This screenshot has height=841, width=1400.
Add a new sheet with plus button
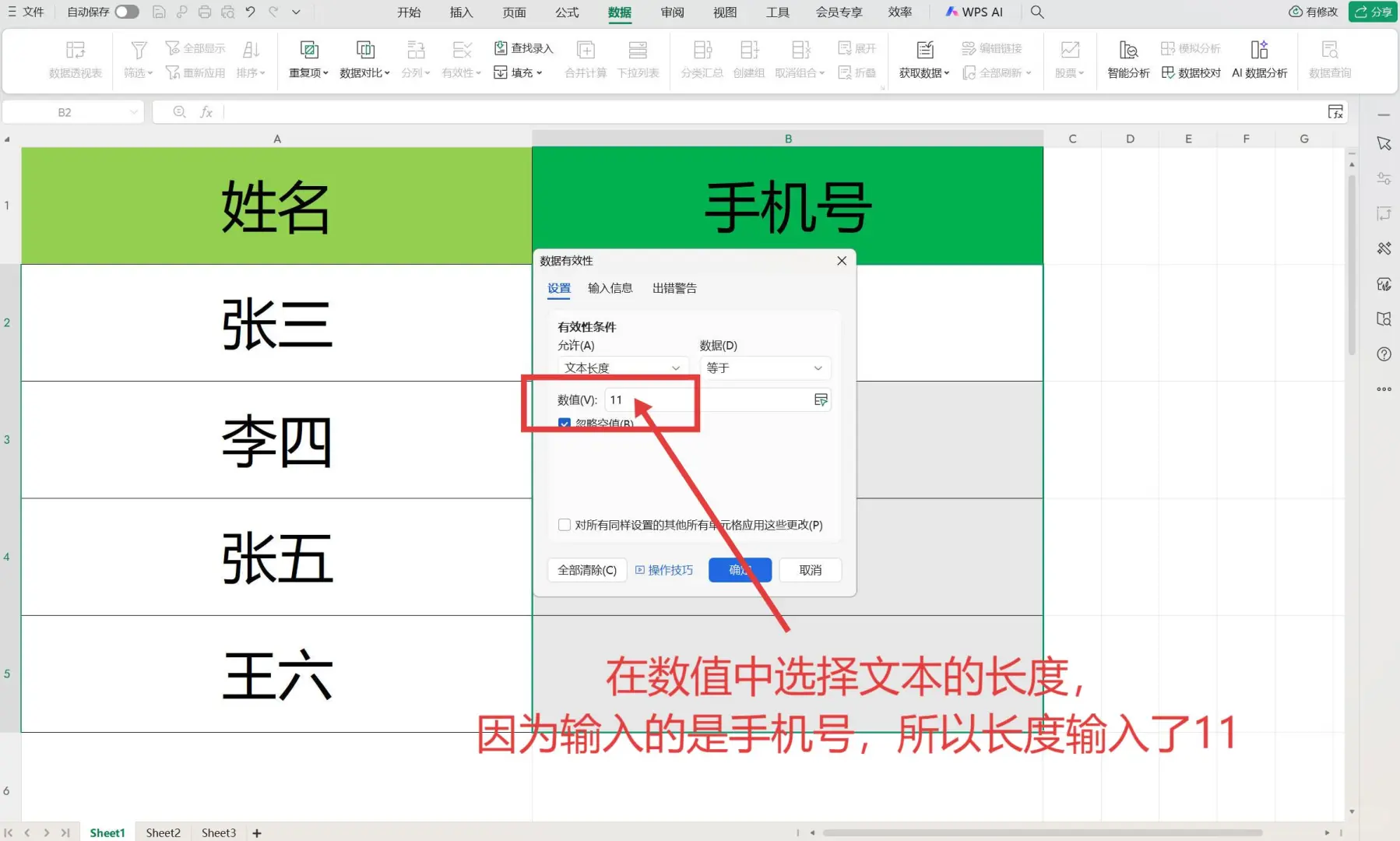tap(257, 833)
